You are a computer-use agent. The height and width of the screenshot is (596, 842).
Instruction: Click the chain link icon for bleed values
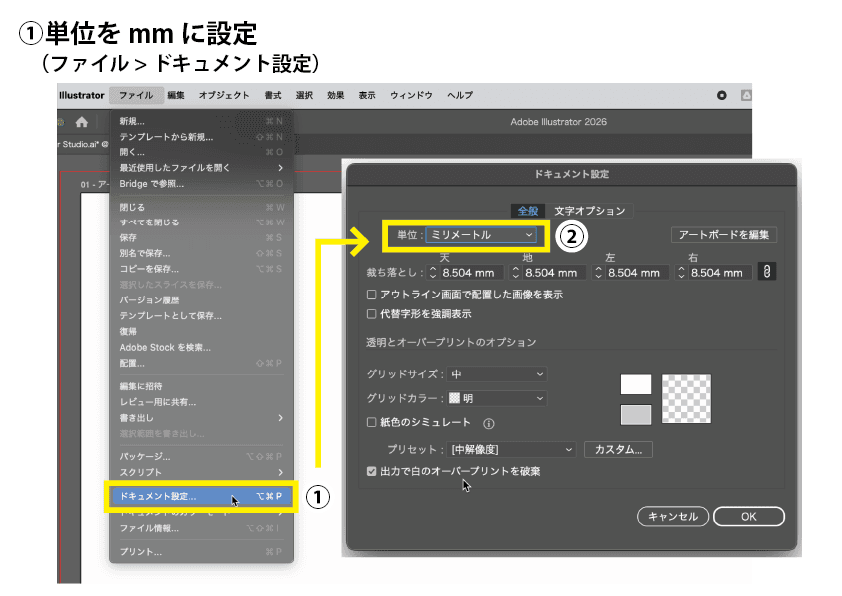(x=767, y=272)
